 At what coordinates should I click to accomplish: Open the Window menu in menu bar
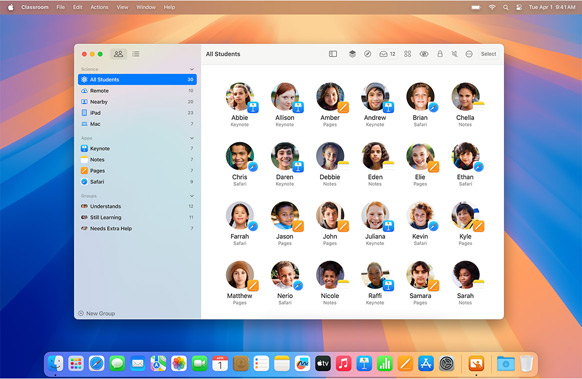(x=146, y=7)
